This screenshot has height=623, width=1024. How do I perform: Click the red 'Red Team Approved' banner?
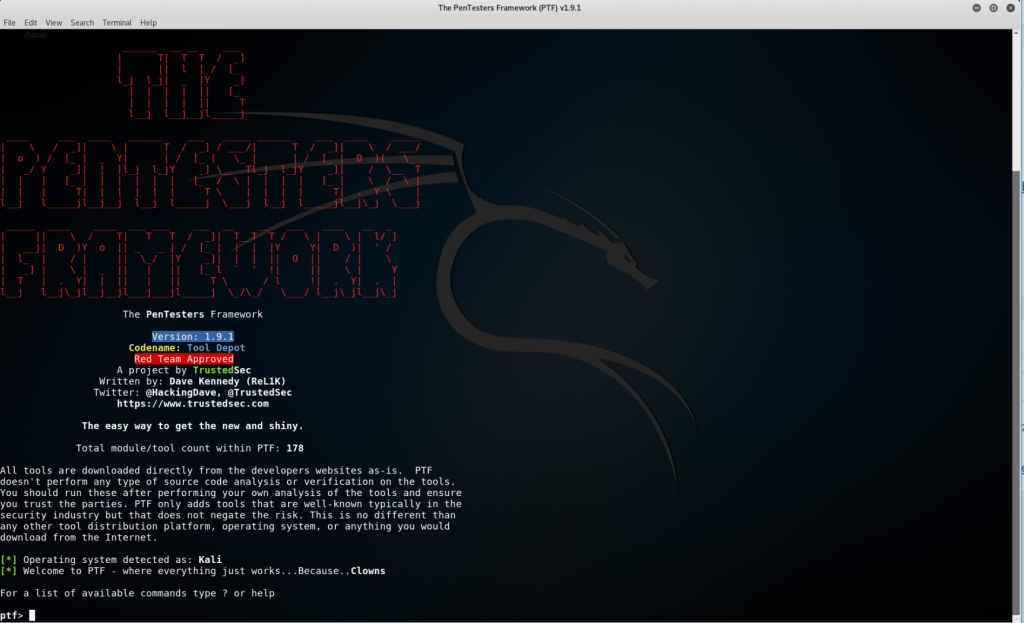[184, 359]
